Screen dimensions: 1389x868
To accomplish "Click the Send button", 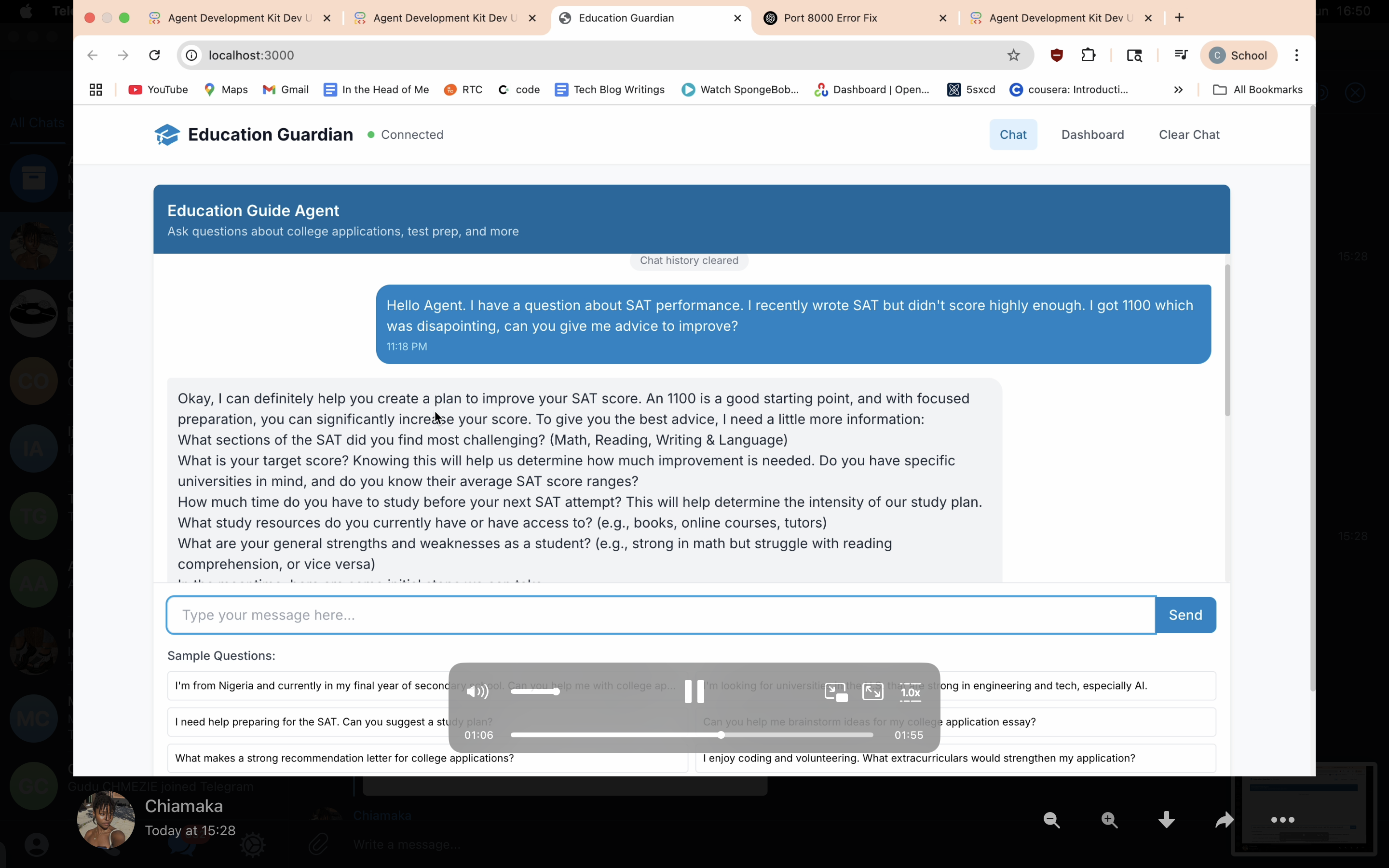I will point(1185,615).
